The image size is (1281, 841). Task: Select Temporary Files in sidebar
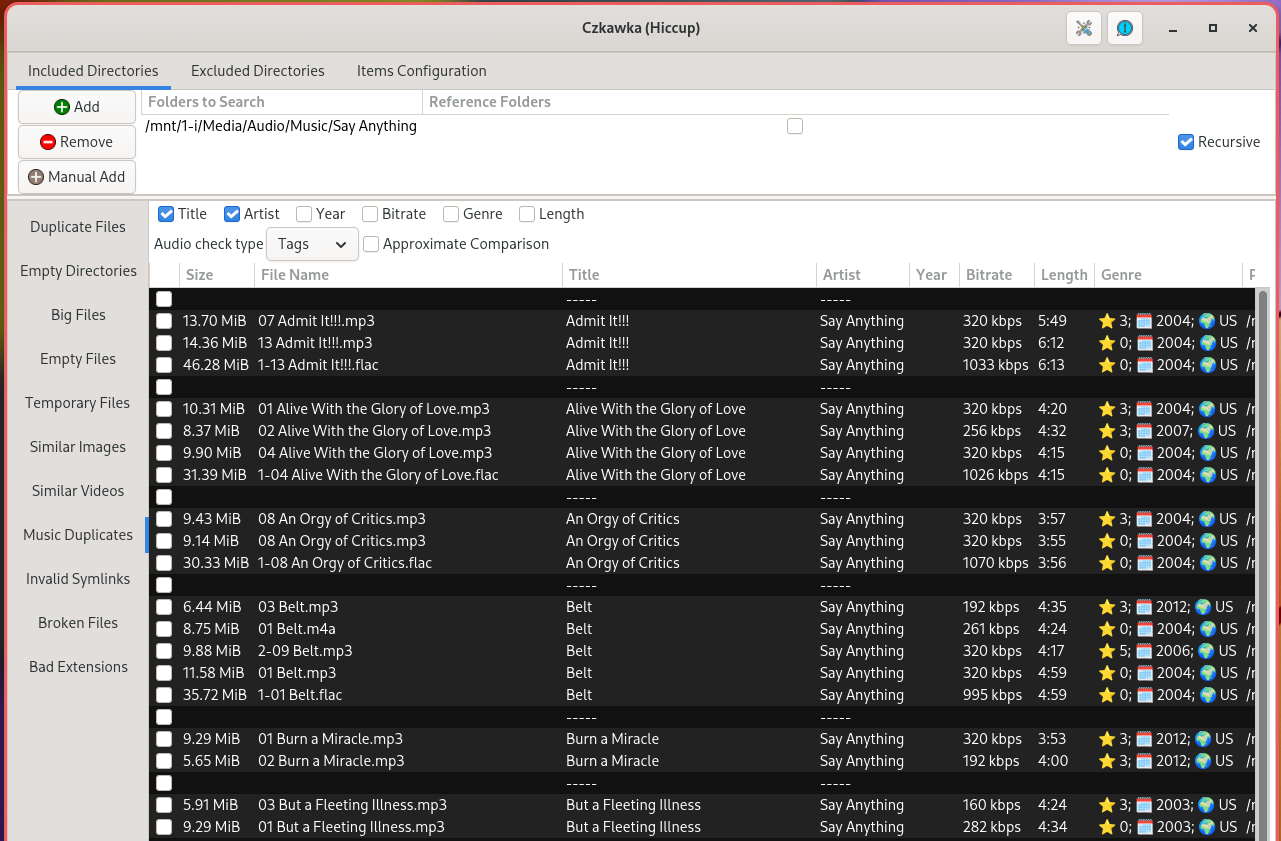pyautogui.click(x=78, y=403)
